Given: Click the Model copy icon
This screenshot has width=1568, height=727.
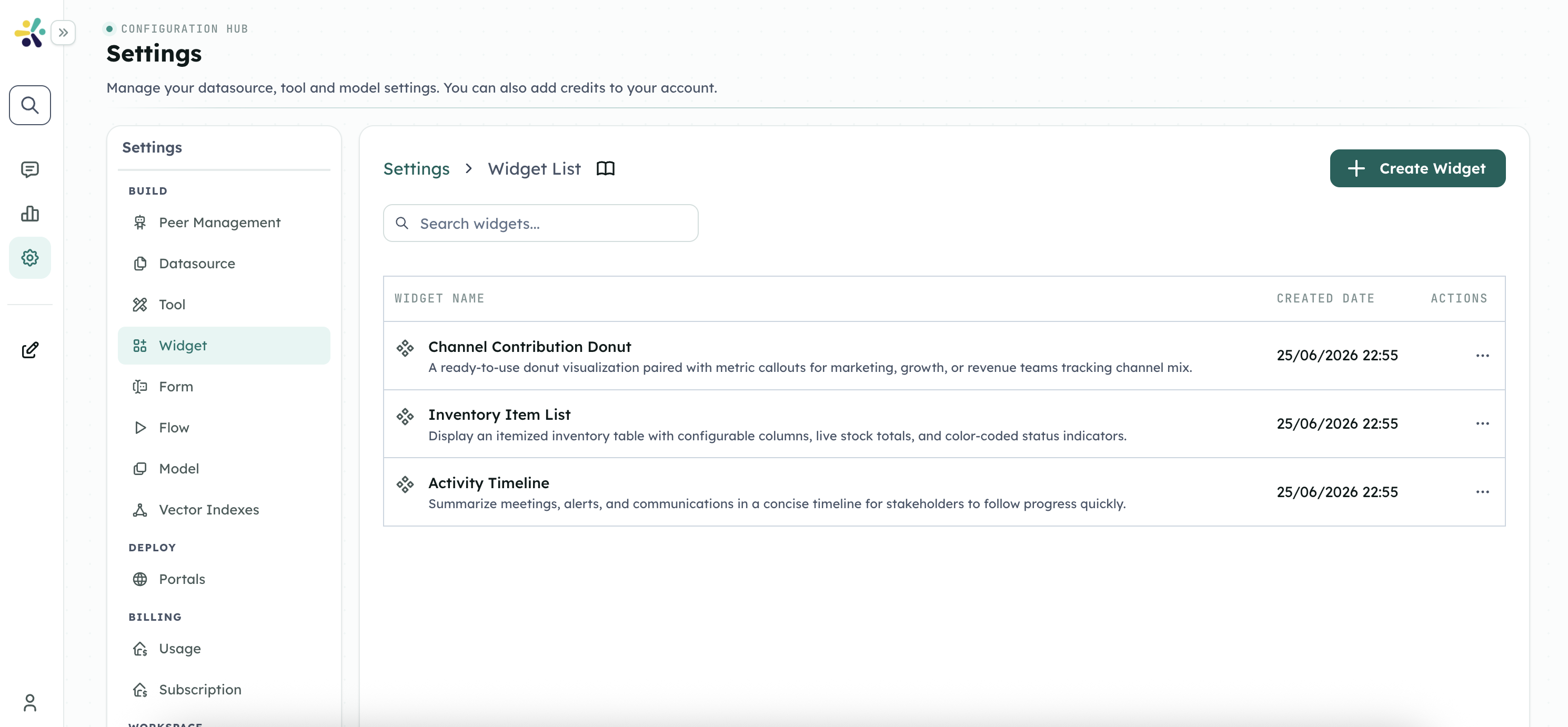Looking at the screenshot, I should click(x=140, y=468).
